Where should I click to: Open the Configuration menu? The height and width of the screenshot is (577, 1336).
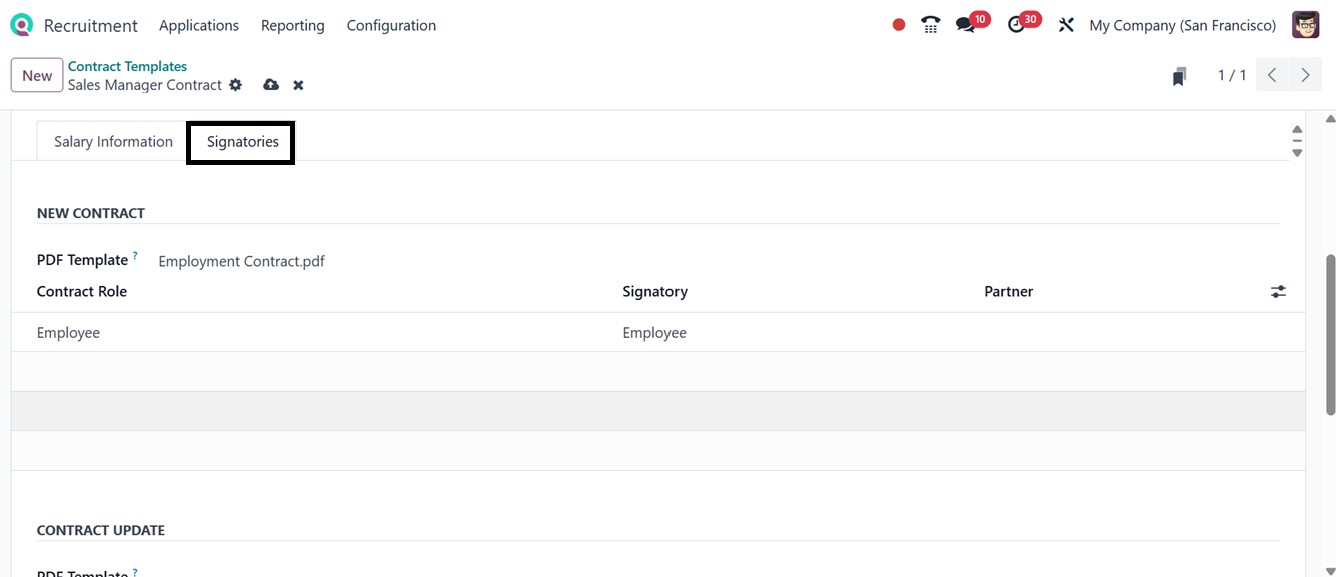(391, 25)
